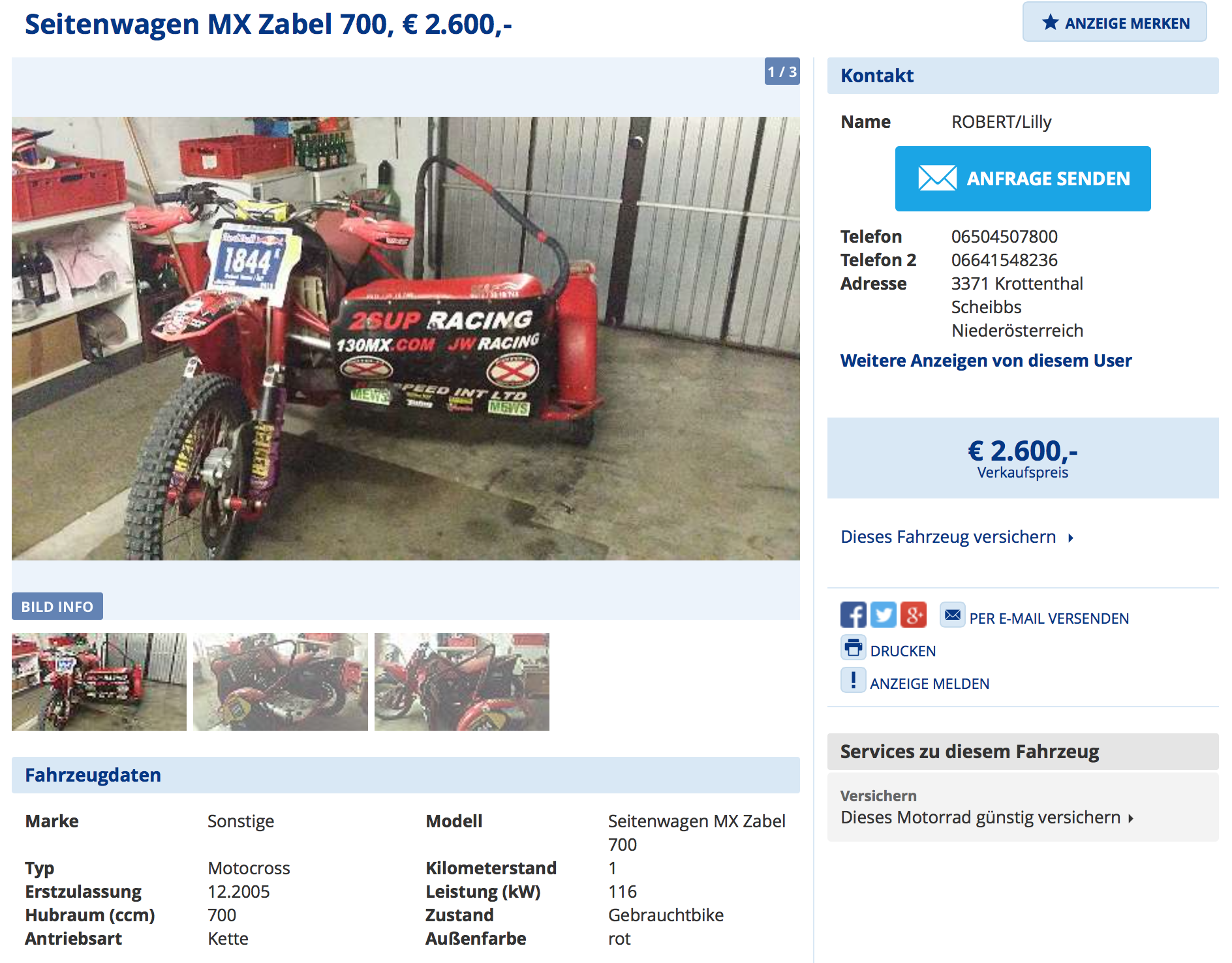This screenshot has height=963, width=1232.
Task: Expand the Dieses Fahrzeug versichern arrow
Action: [1070, 538]
